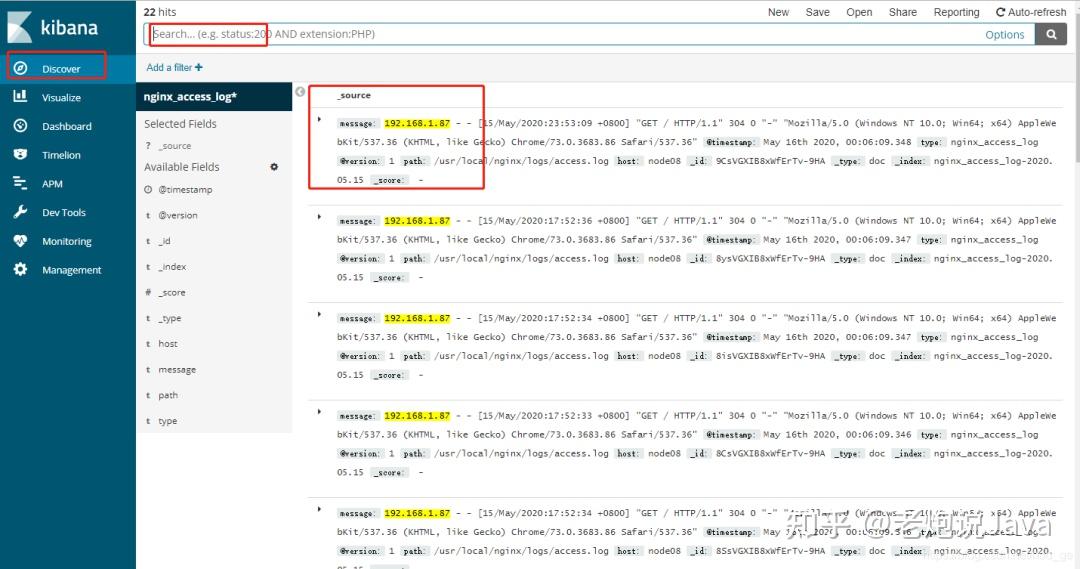Click the Visualize bar chart icon
This screenshot has width=1080, height=569.
(x=21, y=96)
